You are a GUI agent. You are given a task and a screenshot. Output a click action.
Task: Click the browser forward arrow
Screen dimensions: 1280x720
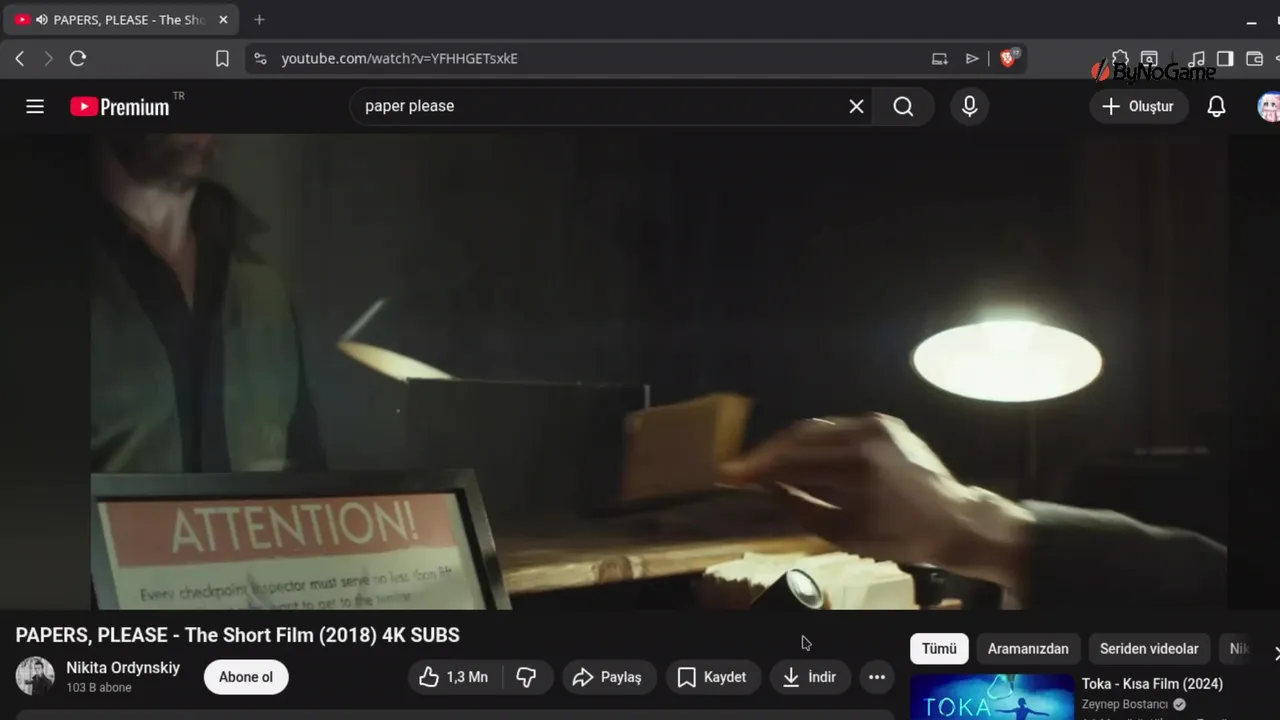(48, 59)
